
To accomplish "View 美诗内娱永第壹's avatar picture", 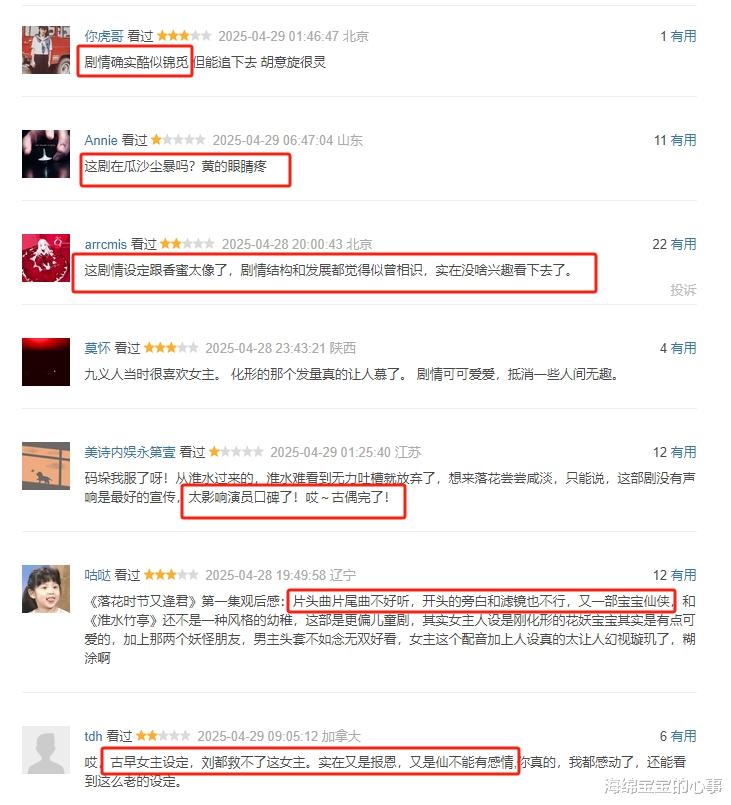I will coord(46,466).
